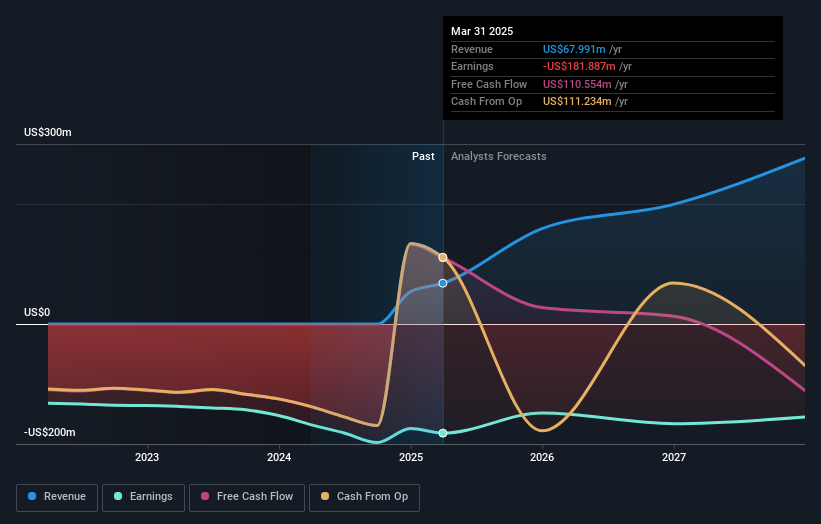Click the Mar 31 2025 tooltip date
This screenshot has width=821, height=524.
(x=482, y=31)
